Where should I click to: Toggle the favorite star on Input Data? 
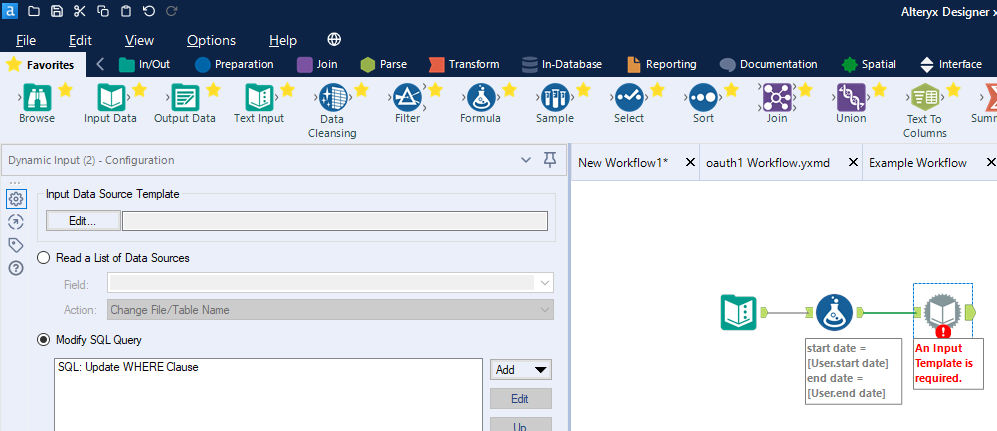(139, 90)
